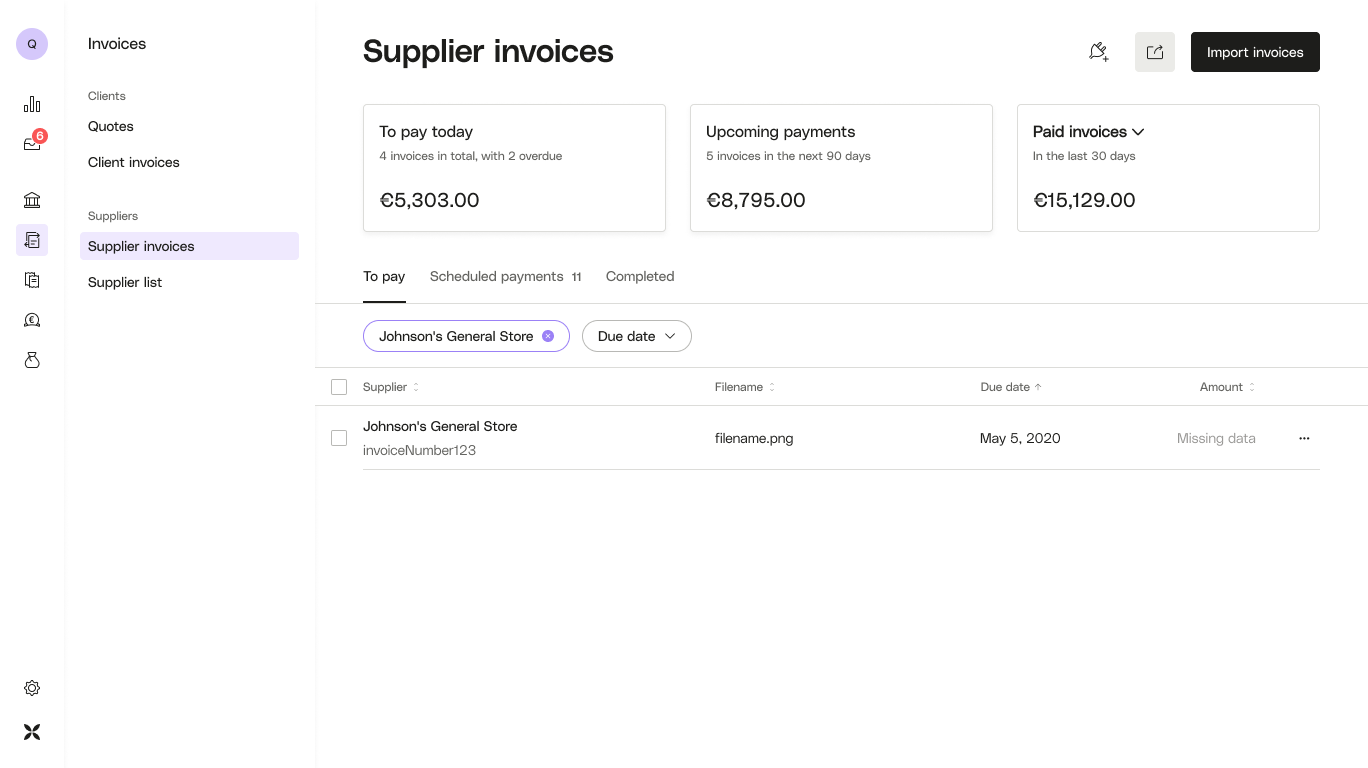Switch to the Scheduled payments tab
The width and height of the screenshot is (1368, 768).
[x=496, y=276]
